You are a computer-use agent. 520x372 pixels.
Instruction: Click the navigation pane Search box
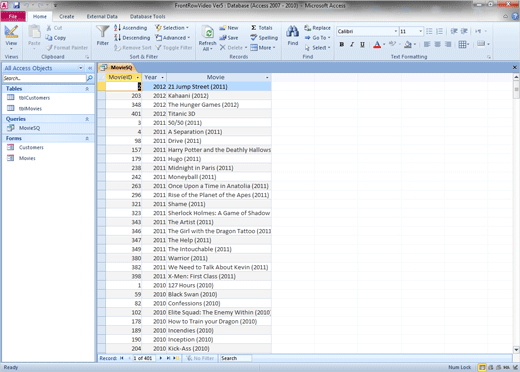(44, 78)
